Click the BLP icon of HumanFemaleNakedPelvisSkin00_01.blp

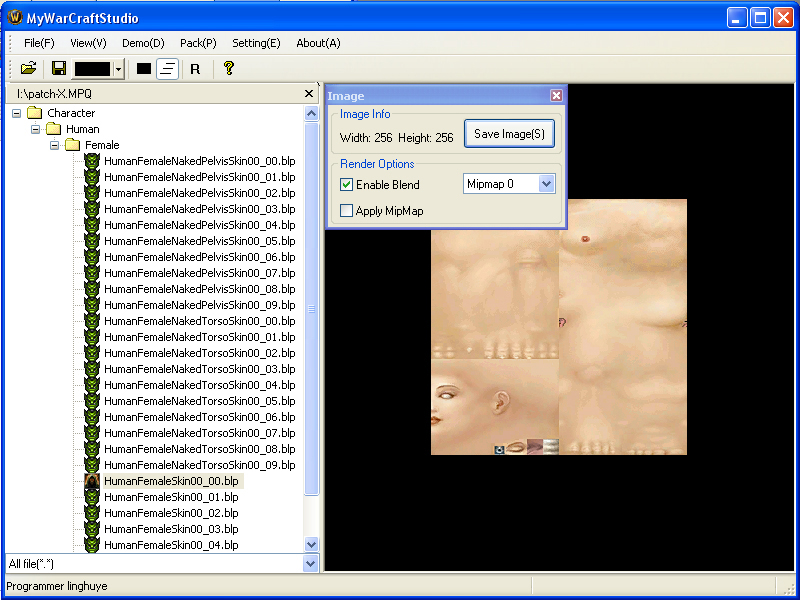[x=92, y=177]
